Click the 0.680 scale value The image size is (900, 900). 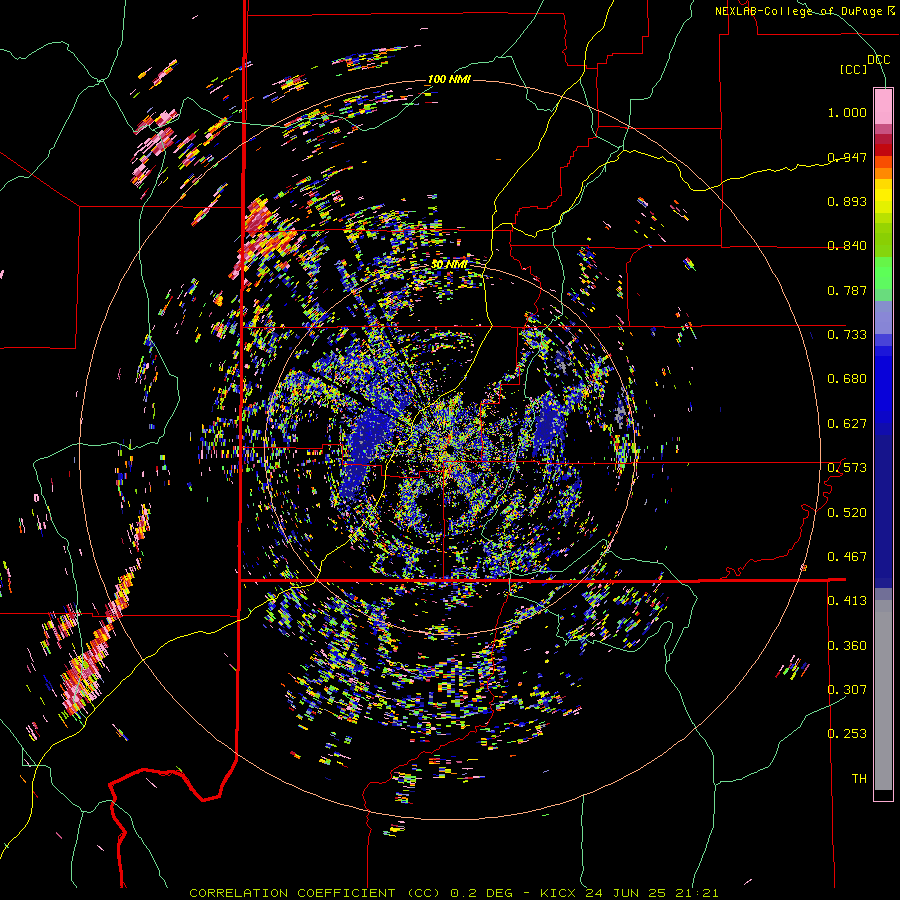[847, 379]
